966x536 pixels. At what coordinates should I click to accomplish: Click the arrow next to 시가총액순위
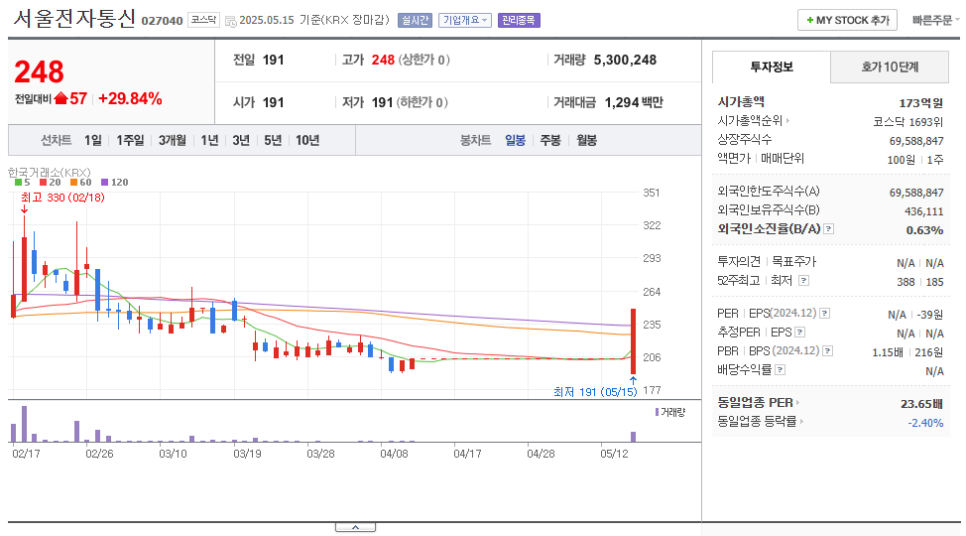point(787,121)
